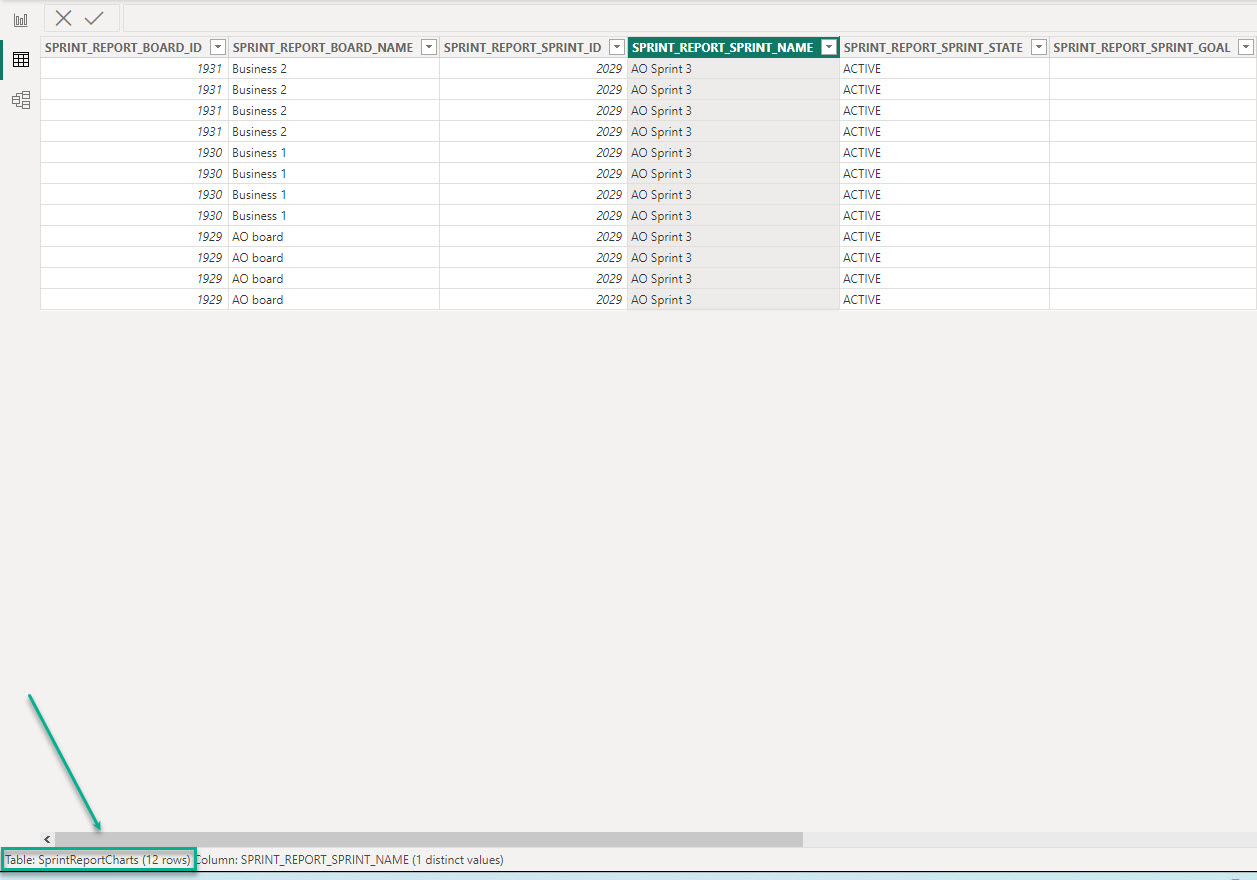Commit the formula with the checkmark icon
The image size is (1257, 880).
tap(94, 18)
